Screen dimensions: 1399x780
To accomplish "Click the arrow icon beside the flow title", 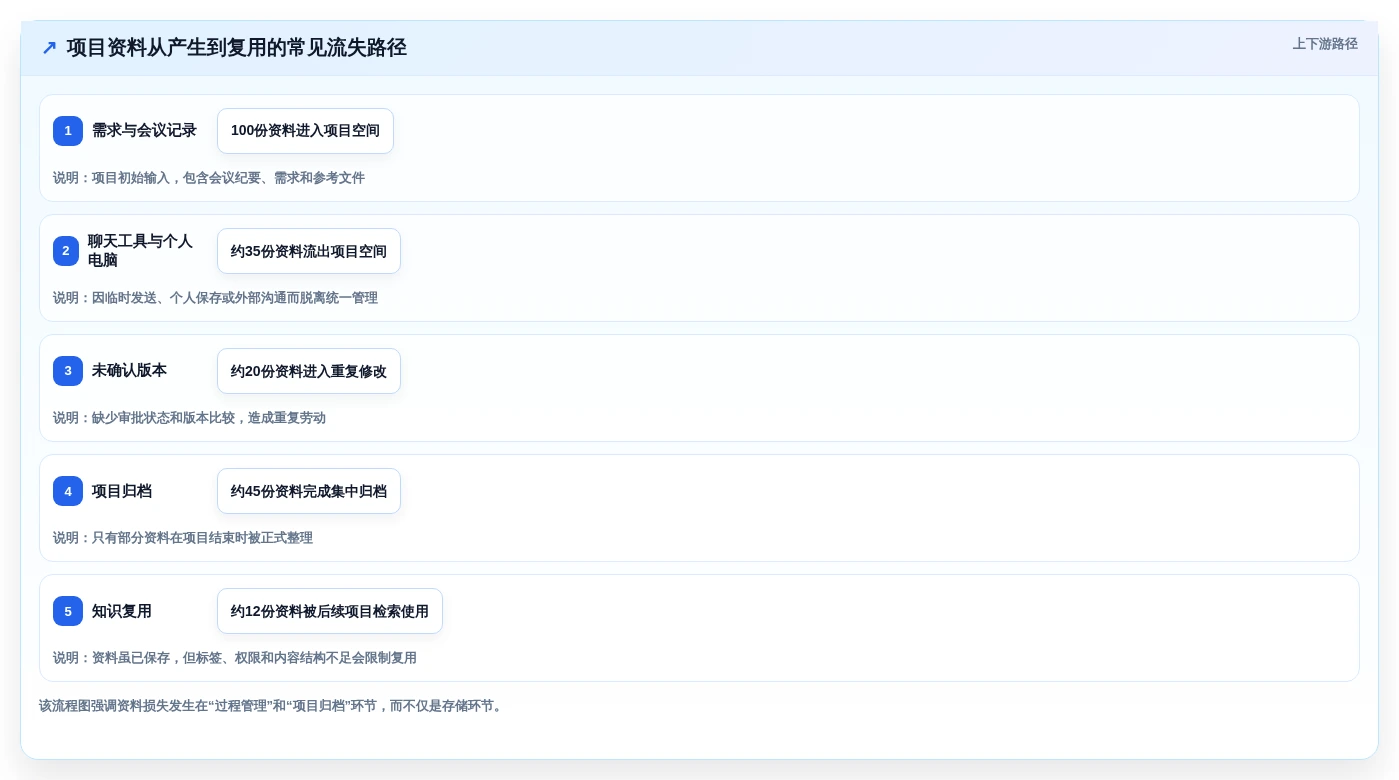I will pos(49,48).
